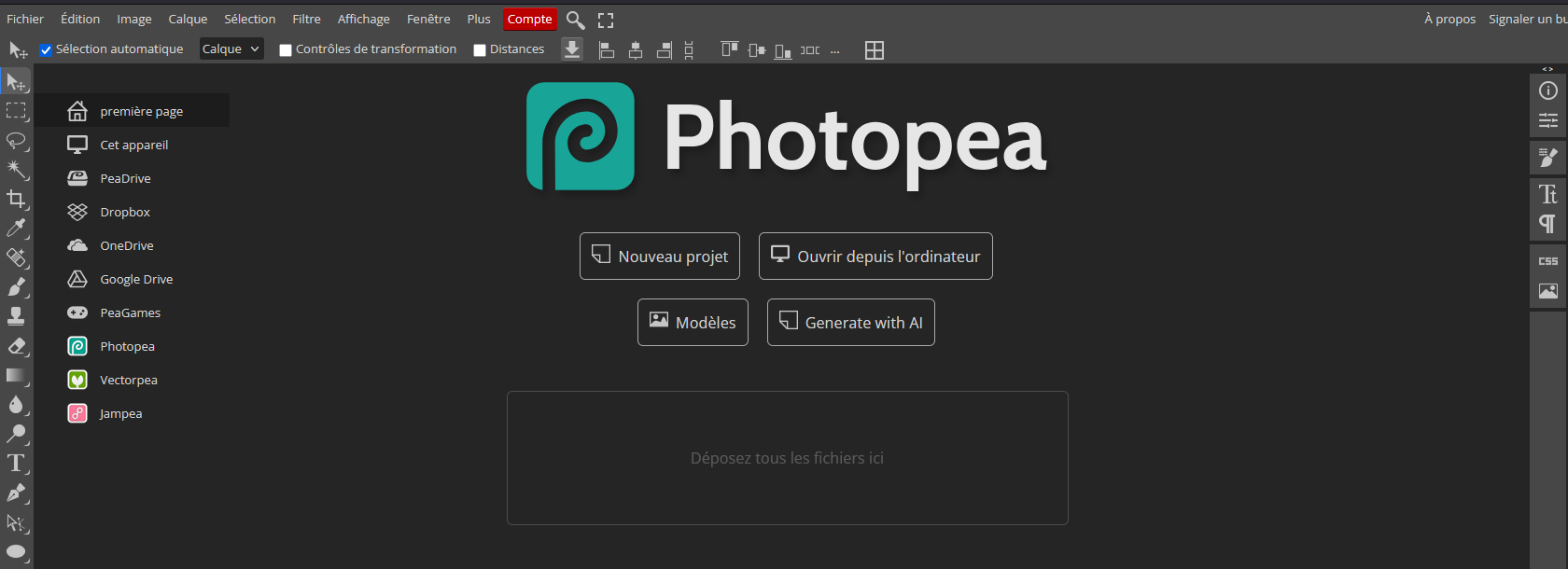Open the Character panel icon
Screen dimensions: 1568x569
click(1548, 194)
